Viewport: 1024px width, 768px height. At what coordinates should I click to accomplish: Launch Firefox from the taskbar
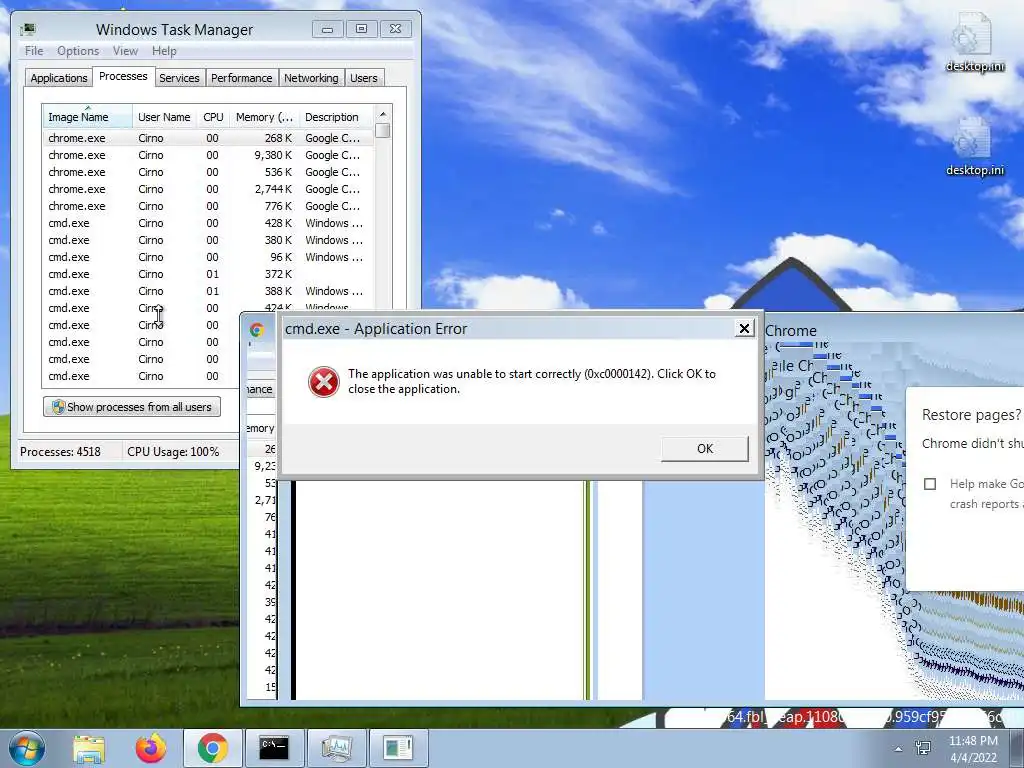tap(151, 748)
